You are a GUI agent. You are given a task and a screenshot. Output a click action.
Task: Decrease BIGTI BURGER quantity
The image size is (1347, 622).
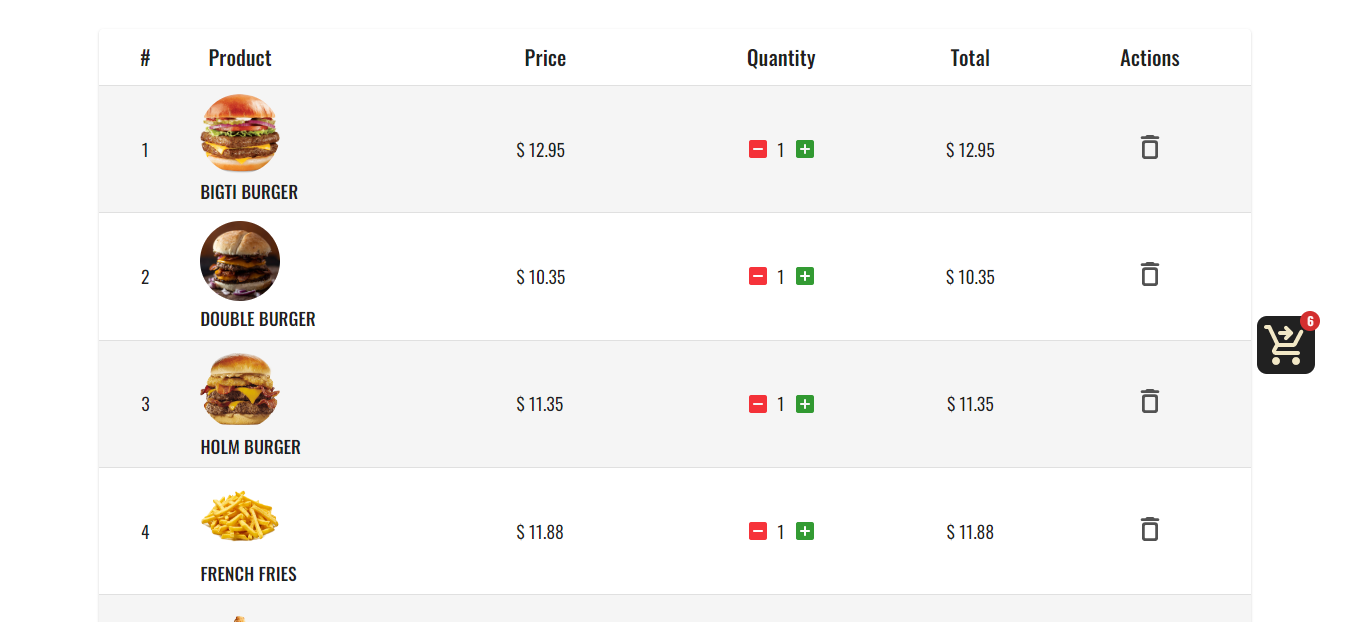(x=757, y=148)
